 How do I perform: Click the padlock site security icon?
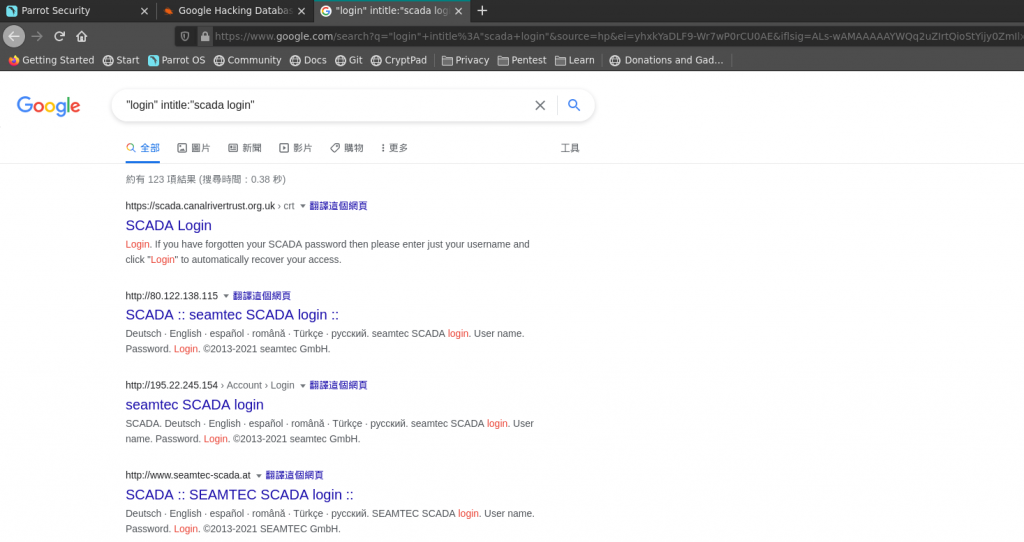pyautogui.click(x=205, y=37)
